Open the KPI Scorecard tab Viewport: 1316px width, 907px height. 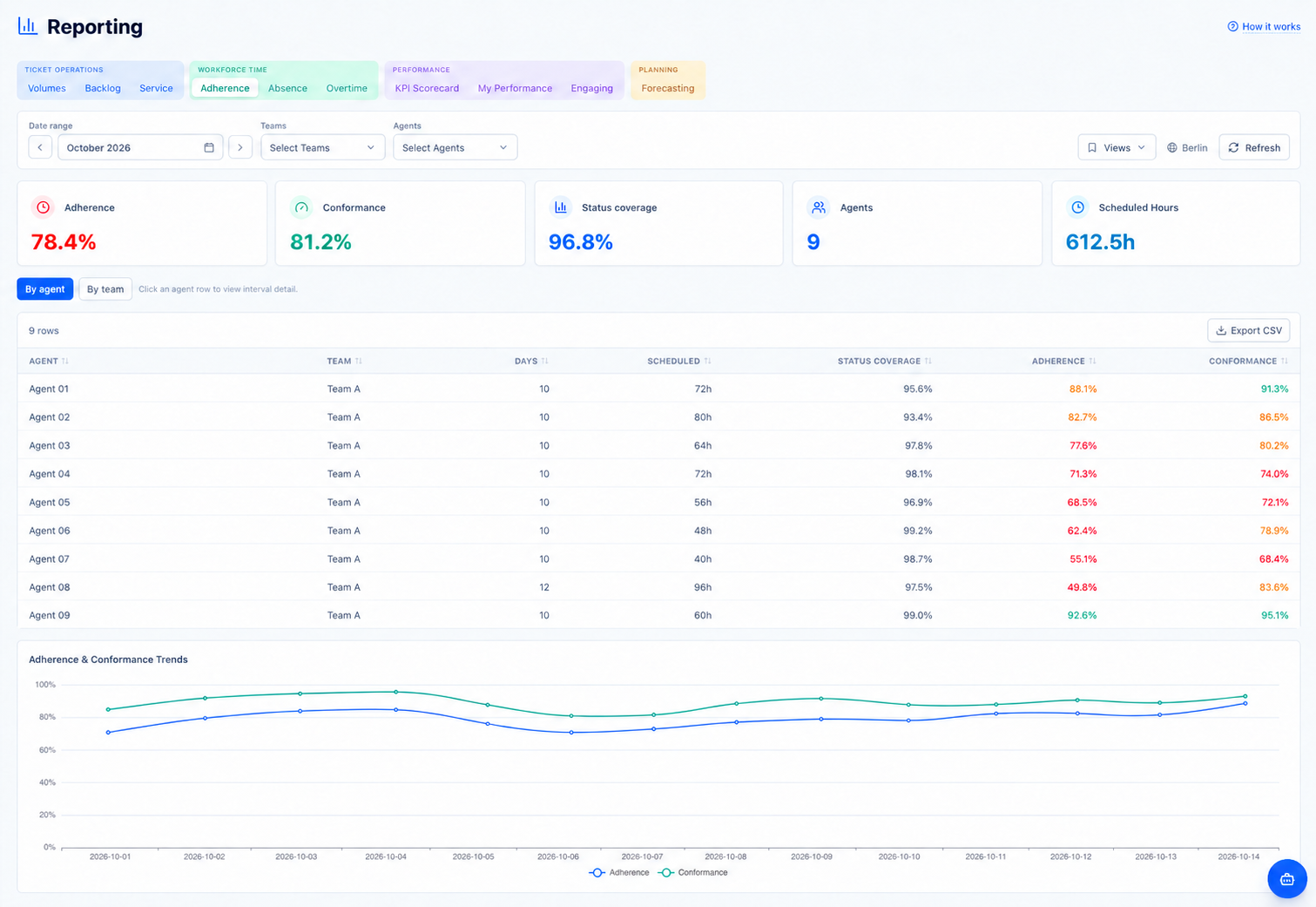[x=427, y=88]
